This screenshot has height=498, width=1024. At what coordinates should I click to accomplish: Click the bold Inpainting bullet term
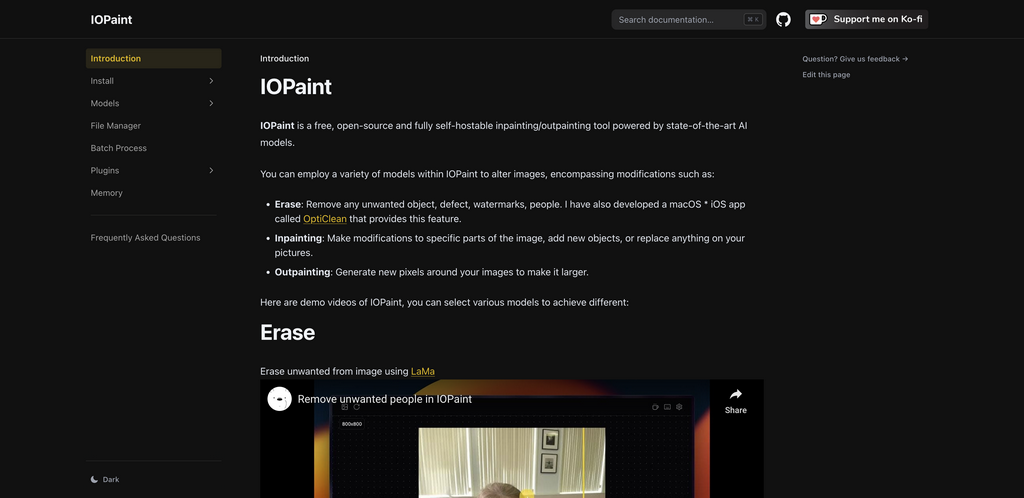coord(298,238)
